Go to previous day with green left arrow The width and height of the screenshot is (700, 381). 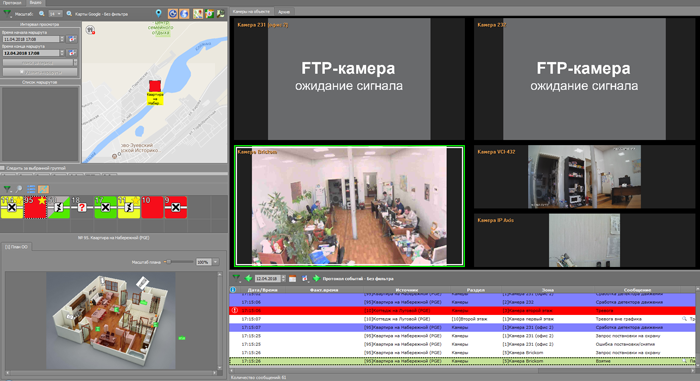[x=249, y=279]
